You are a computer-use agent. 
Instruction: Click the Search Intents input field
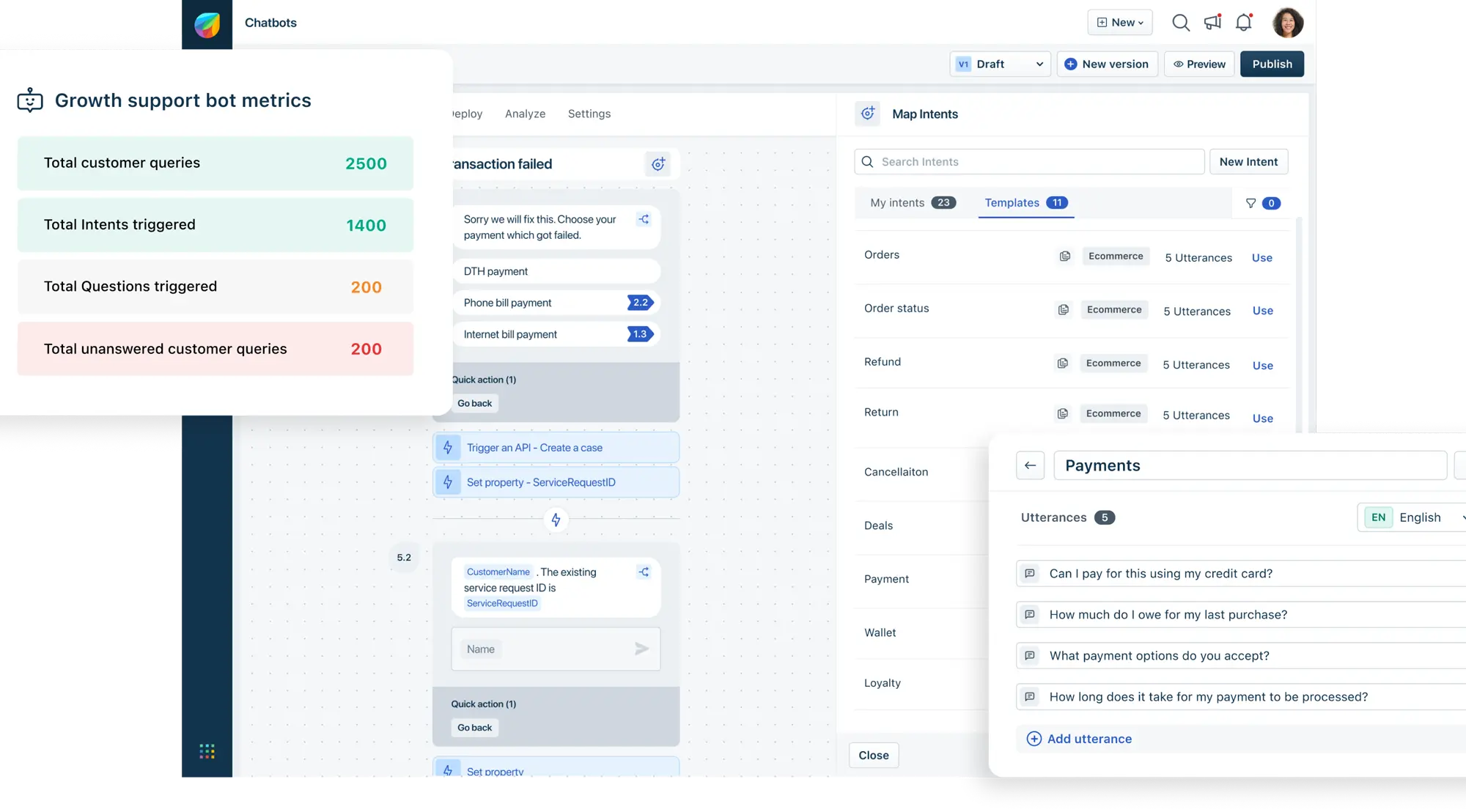point(1029,162)
